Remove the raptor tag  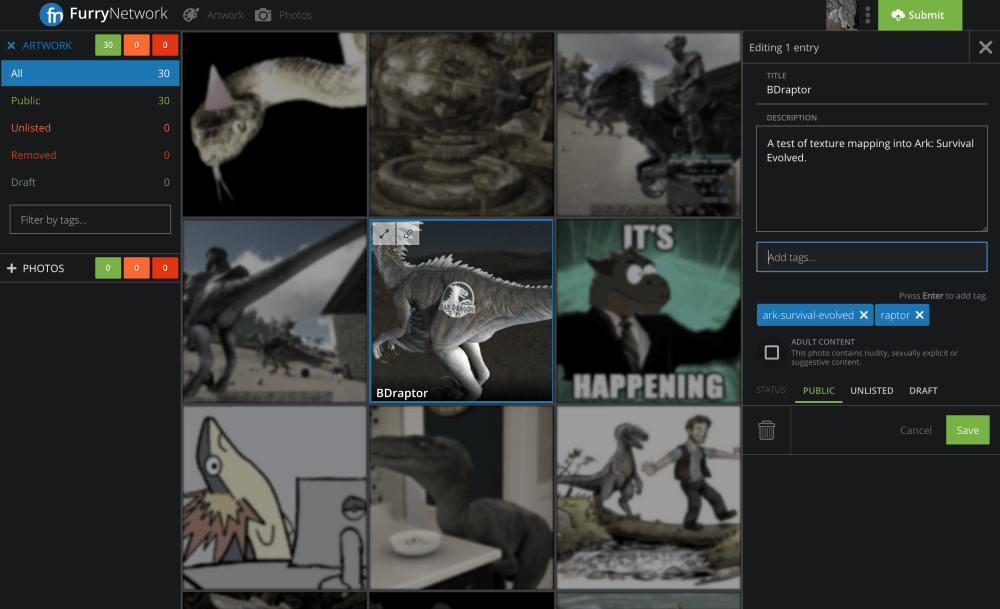coord(919,315)
